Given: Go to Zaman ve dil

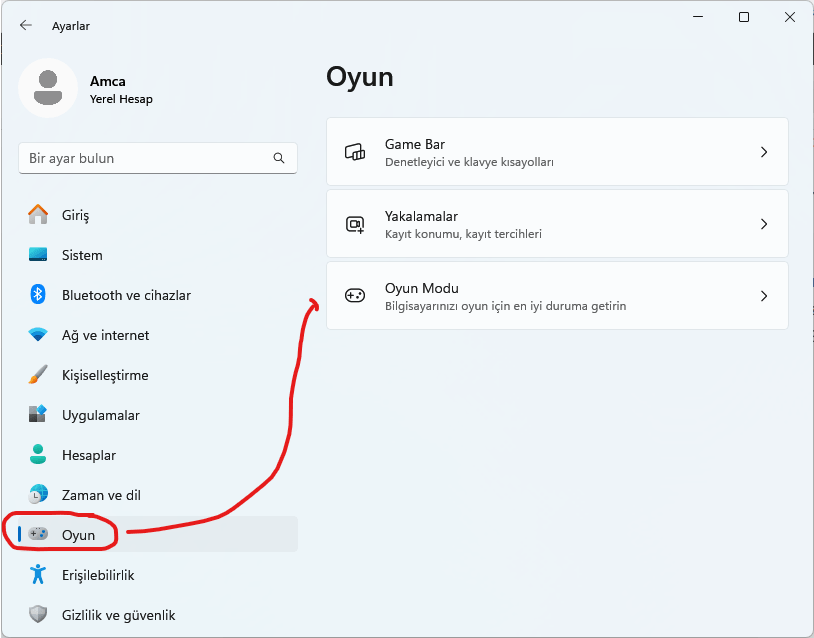Looking at the screenshot, I should [158, 494].
